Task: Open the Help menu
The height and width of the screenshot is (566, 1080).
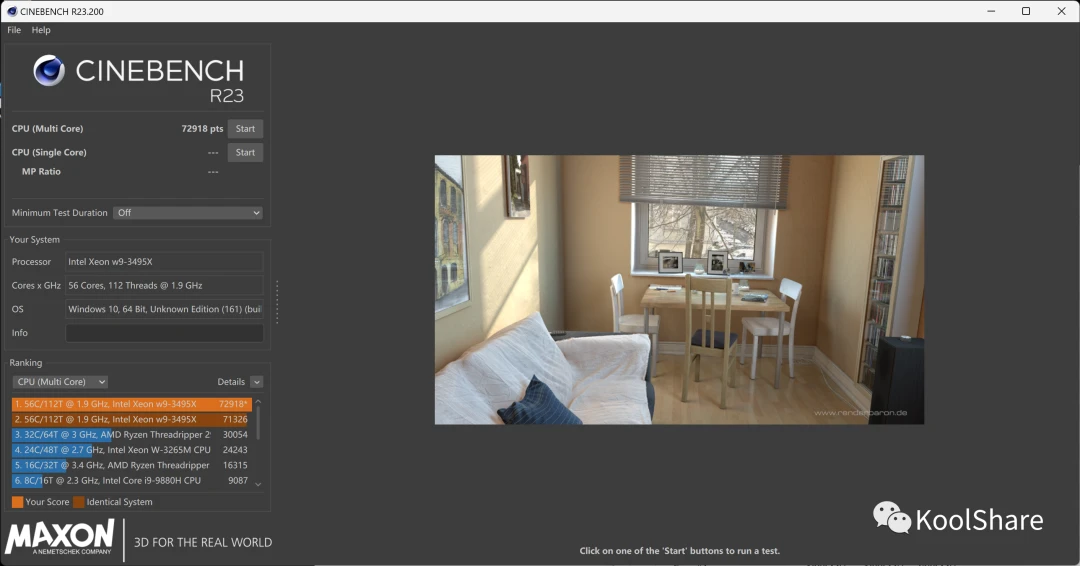Action: [x=41, y=30]
